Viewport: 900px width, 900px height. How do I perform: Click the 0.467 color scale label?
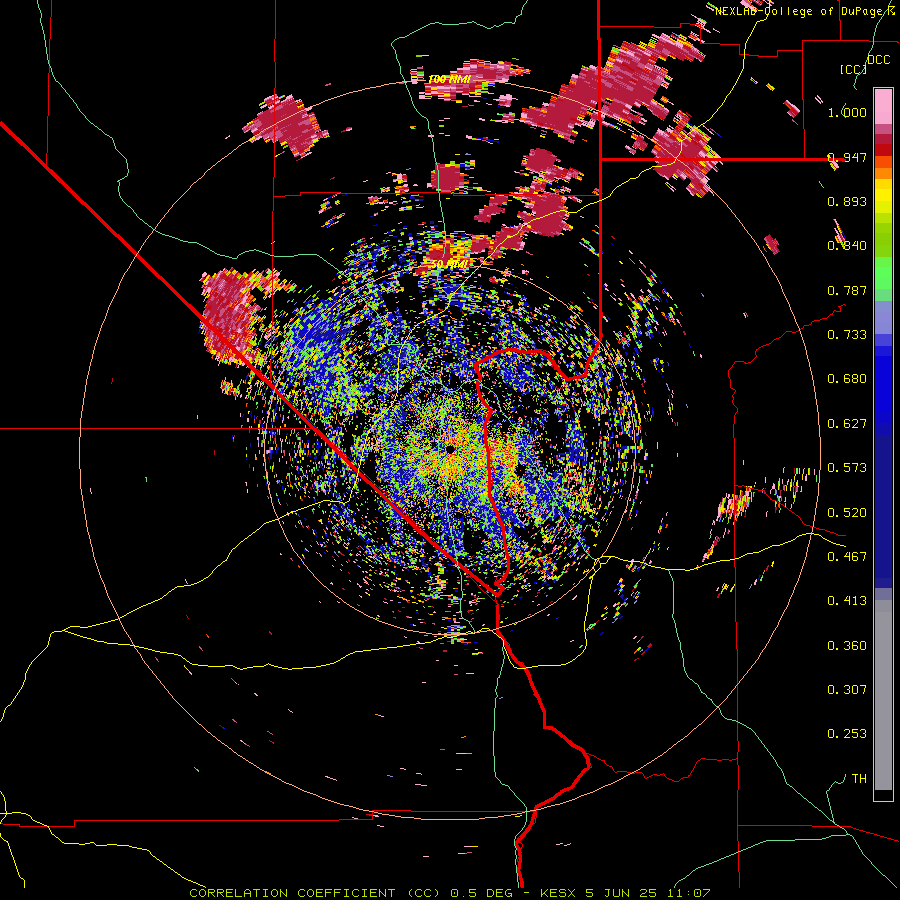pos(847,557)
